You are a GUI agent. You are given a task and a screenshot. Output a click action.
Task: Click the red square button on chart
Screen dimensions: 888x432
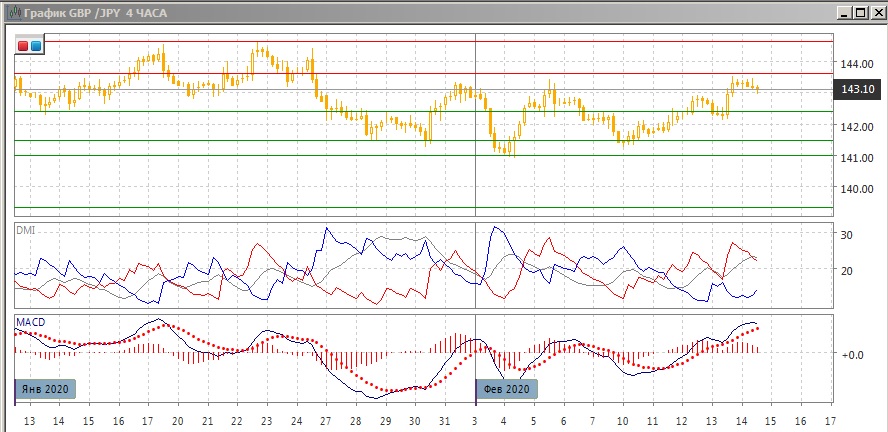click(x=23, y=46)
